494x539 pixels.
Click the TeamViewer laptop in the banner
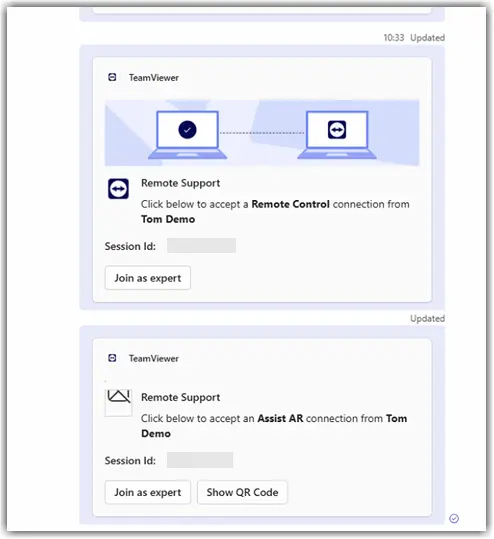(x=337, y=135)
